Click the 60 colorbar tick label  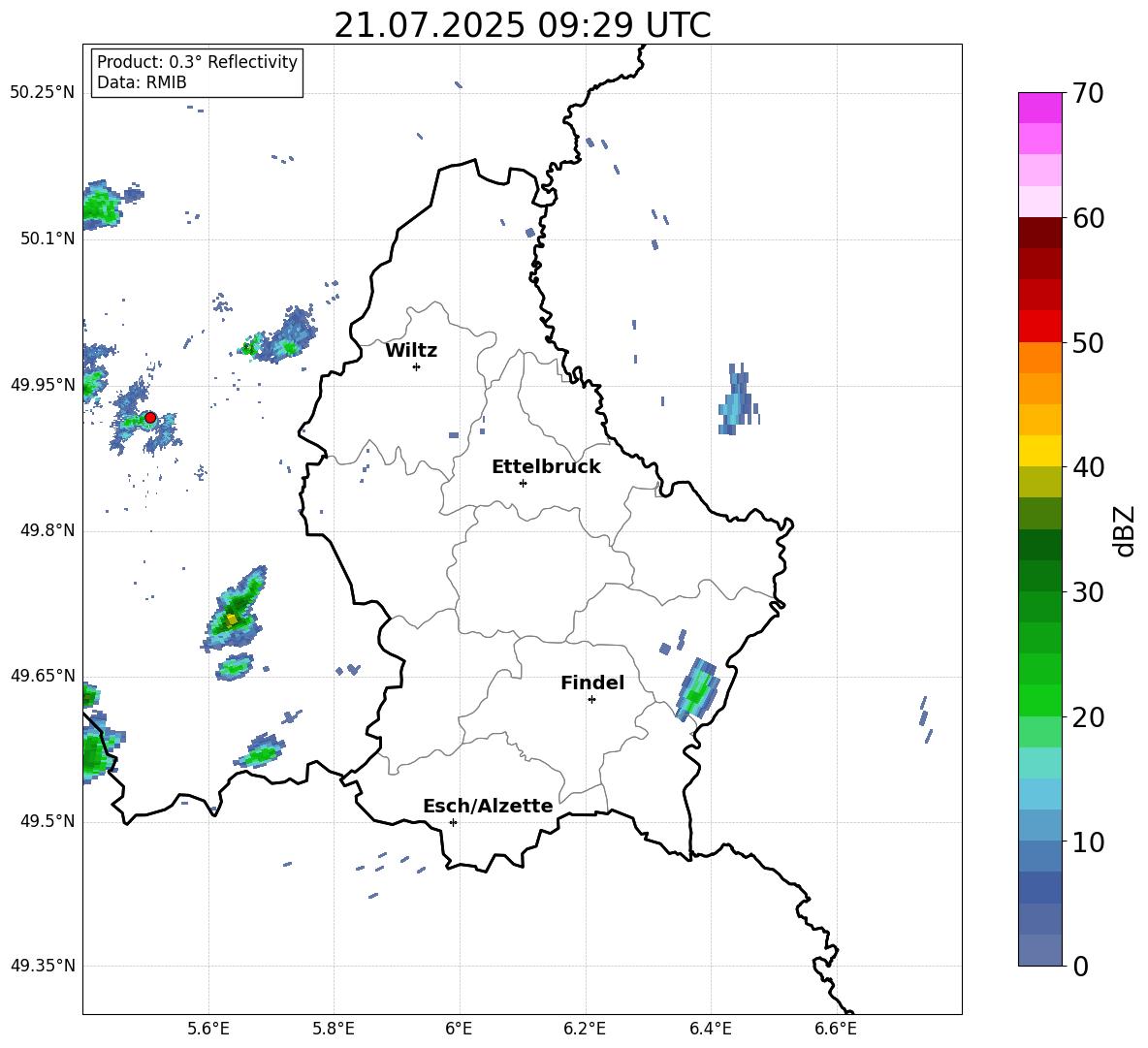click(x=1088, y=218)
